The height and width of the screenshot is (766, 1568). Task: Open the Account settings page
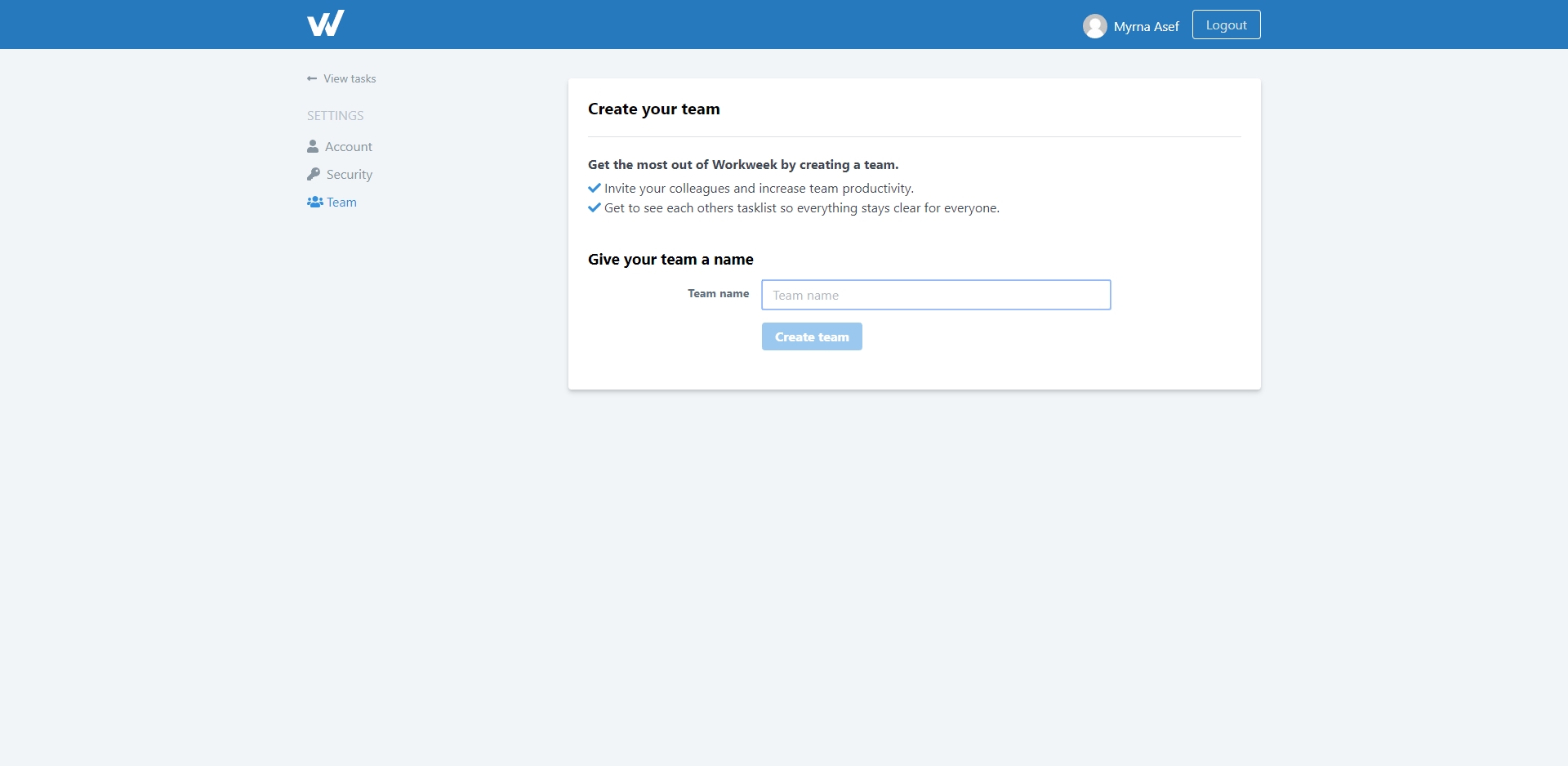coord(348,147)
